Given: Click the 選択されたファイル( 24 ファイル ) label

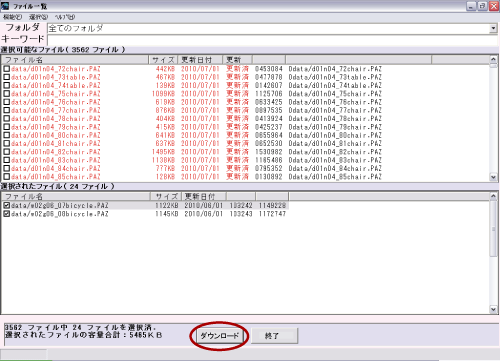Looking at the screenshot, I should (x=58, y=186).
